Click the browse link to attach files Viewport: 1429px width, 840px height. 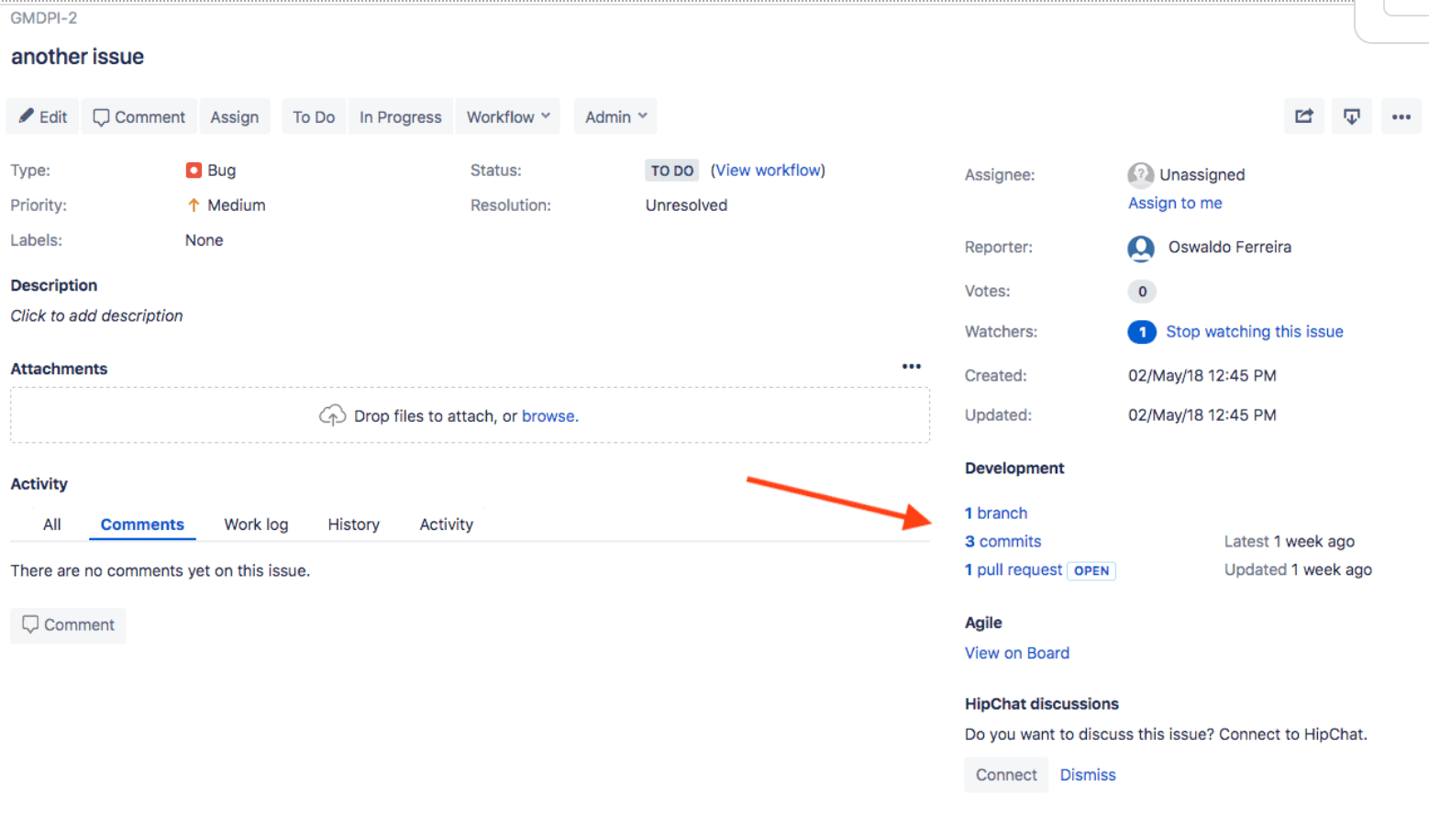[x=548, y=415]
